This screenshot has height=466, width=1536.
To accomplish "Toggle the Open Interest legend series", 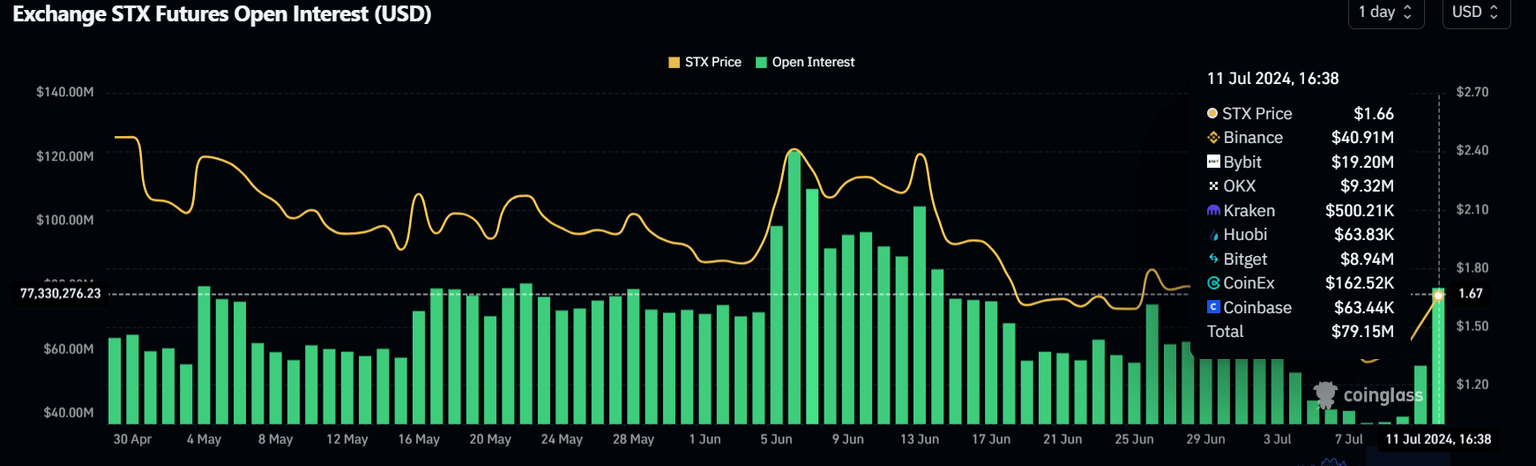I will 805,62.
